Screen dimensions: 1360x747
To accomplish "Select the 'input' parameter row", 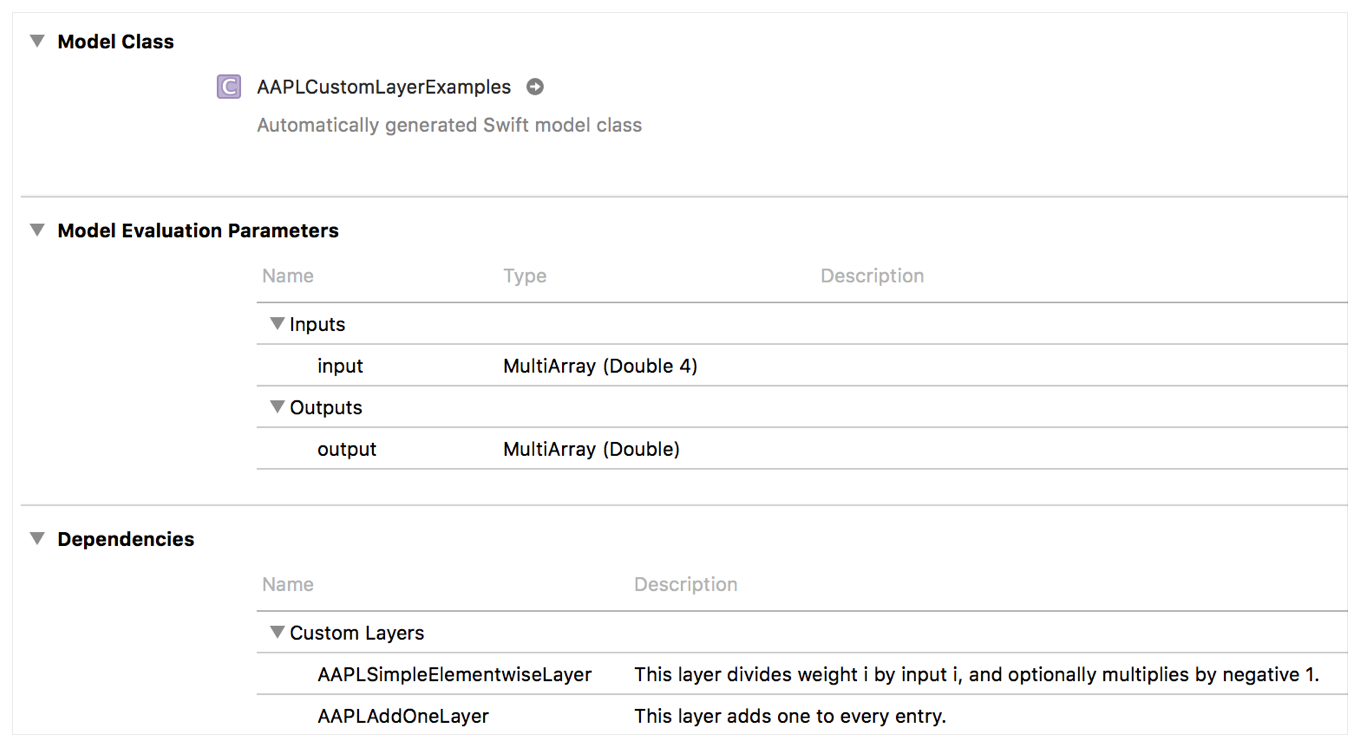I will coord(340,366).
